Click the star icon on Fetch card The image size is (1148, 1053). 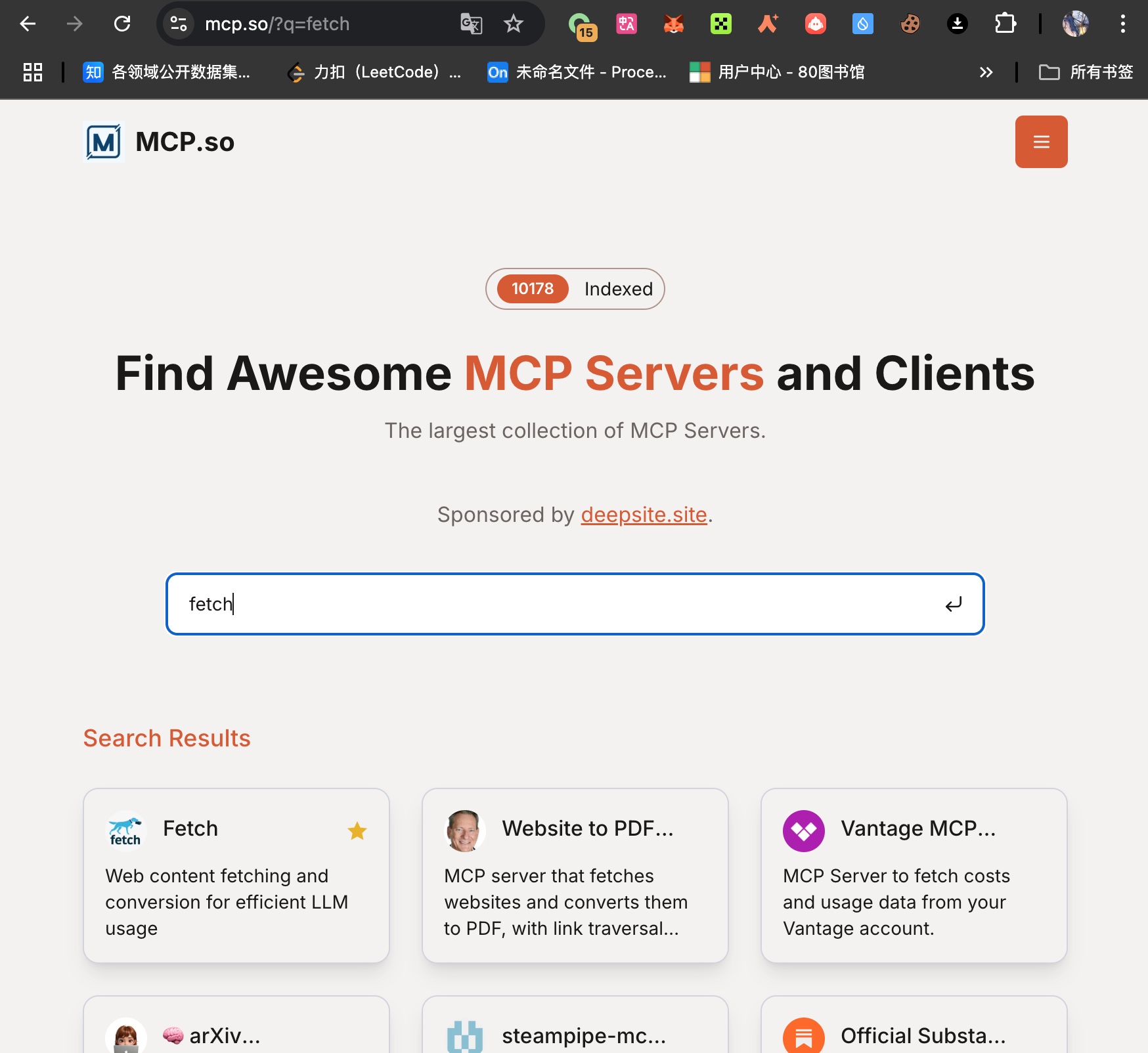(357, 831)
